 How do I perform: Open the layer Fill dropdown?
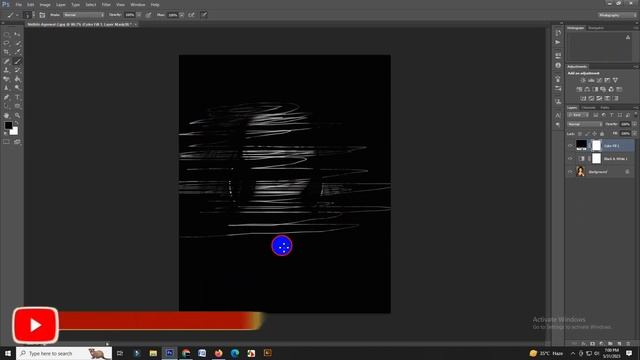tap(634, 133)
